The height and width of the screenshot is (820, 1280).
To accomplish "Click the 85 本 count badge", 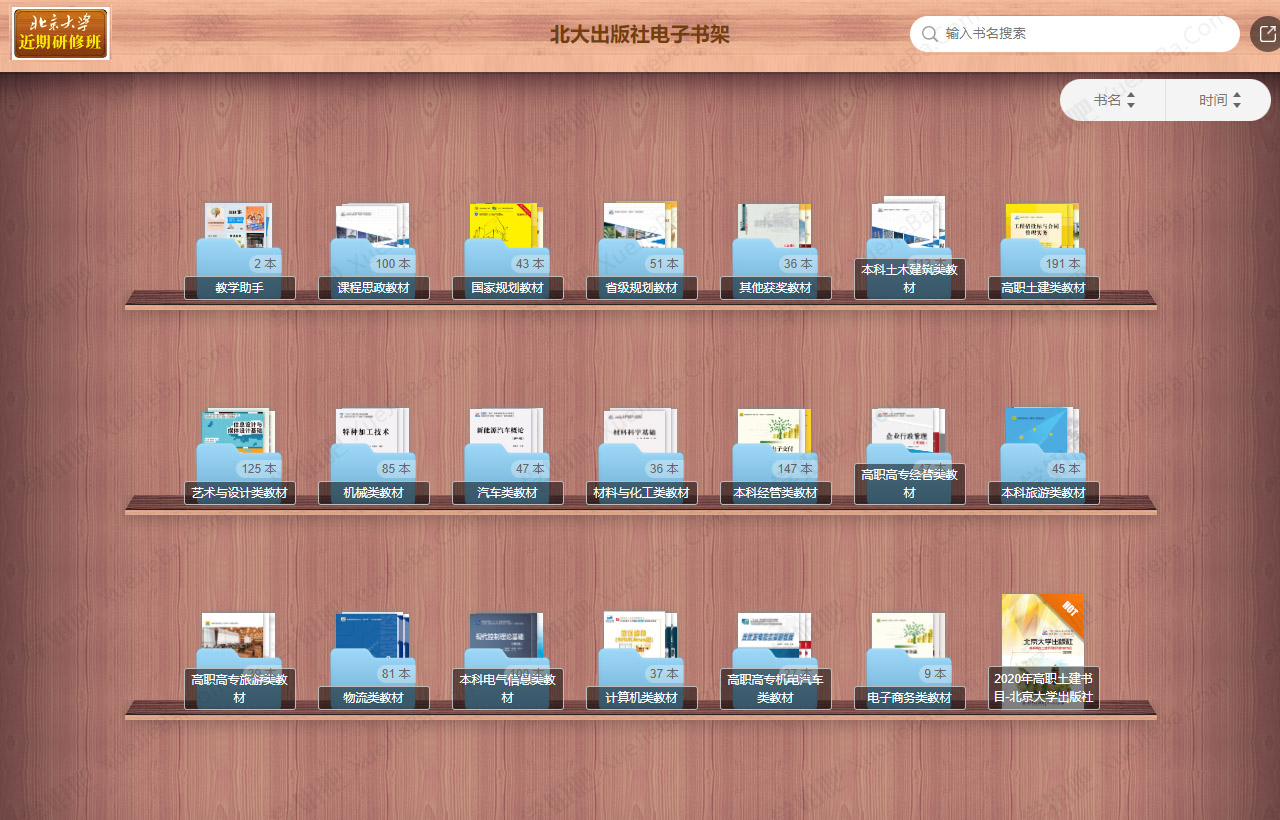I will pyautogui.click(x=396, y=468).
